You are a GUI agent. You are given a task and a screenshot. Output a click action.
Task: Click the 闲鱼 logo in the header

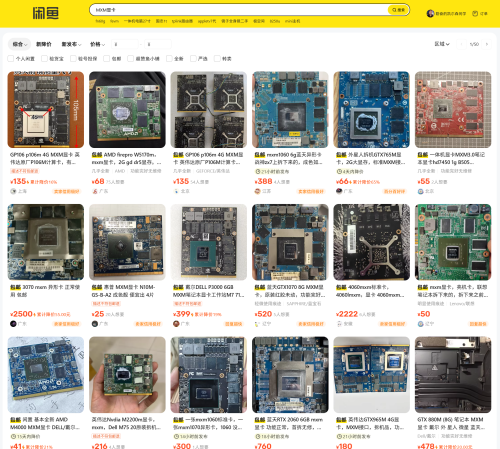pyautogui.click(x=46, y=13)
